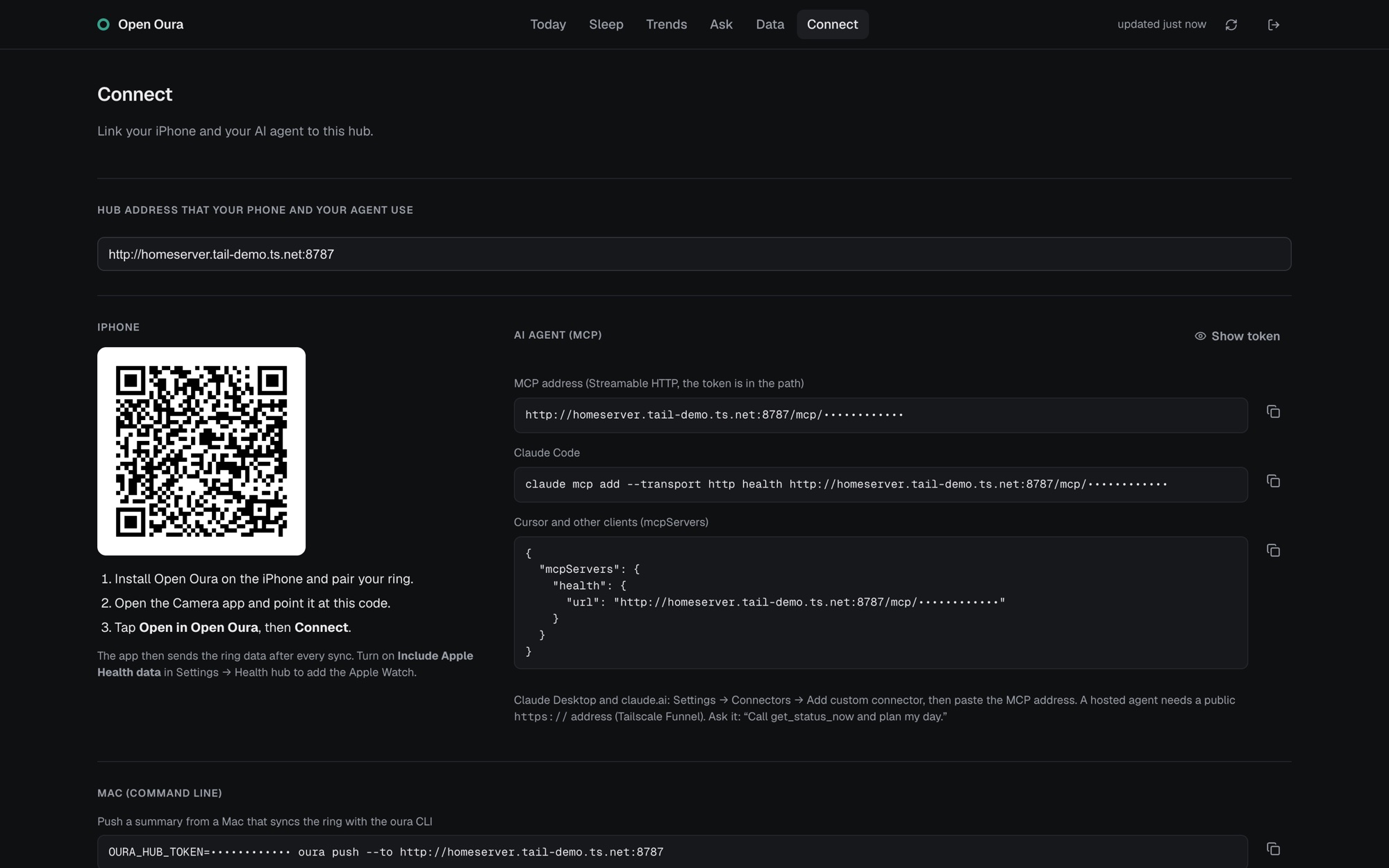Click 'Cursor and other clients (mcpServers)' label
Screen dimensions: 1389x868
[x=611, y=522]
